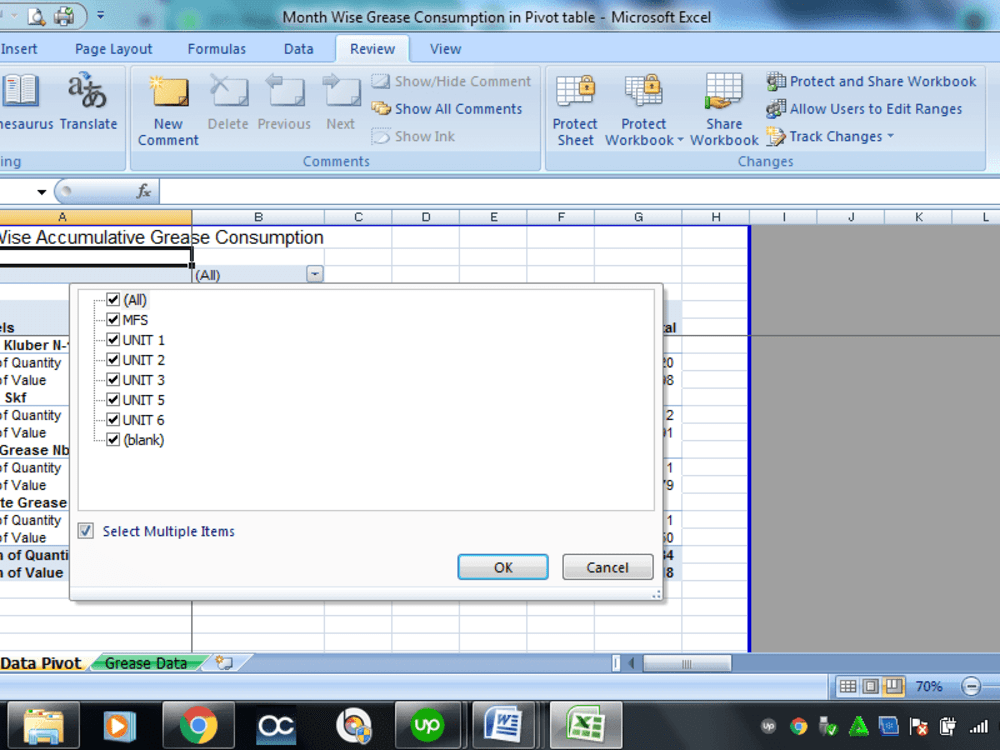1000x750 pixels.
Task: Uncheck the (All) filter checkbox
Action: point(113,299)
